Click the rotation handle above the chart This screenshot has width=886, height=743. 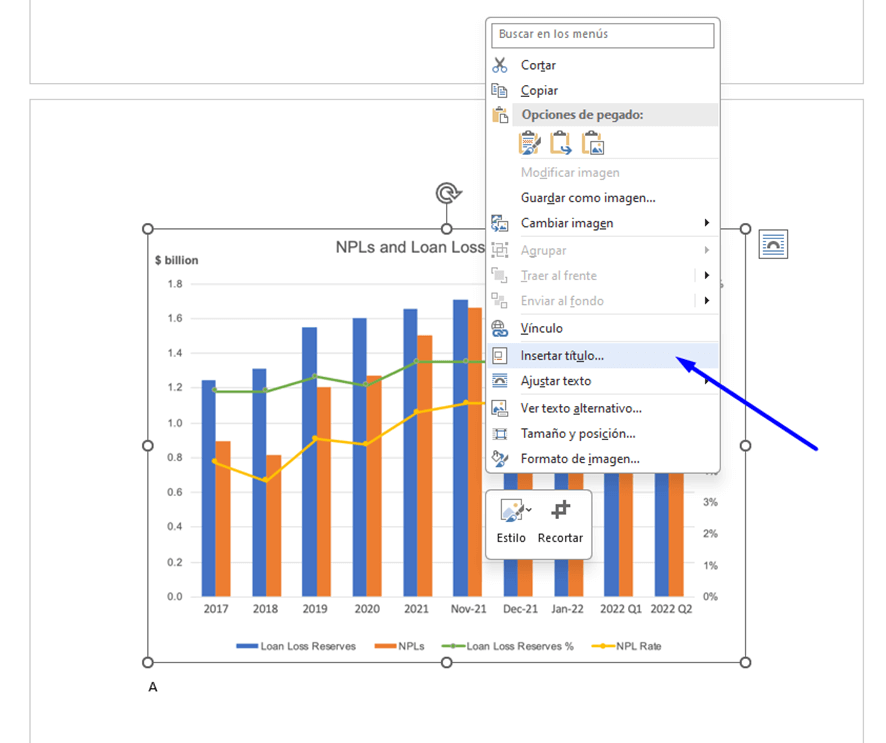448,193
